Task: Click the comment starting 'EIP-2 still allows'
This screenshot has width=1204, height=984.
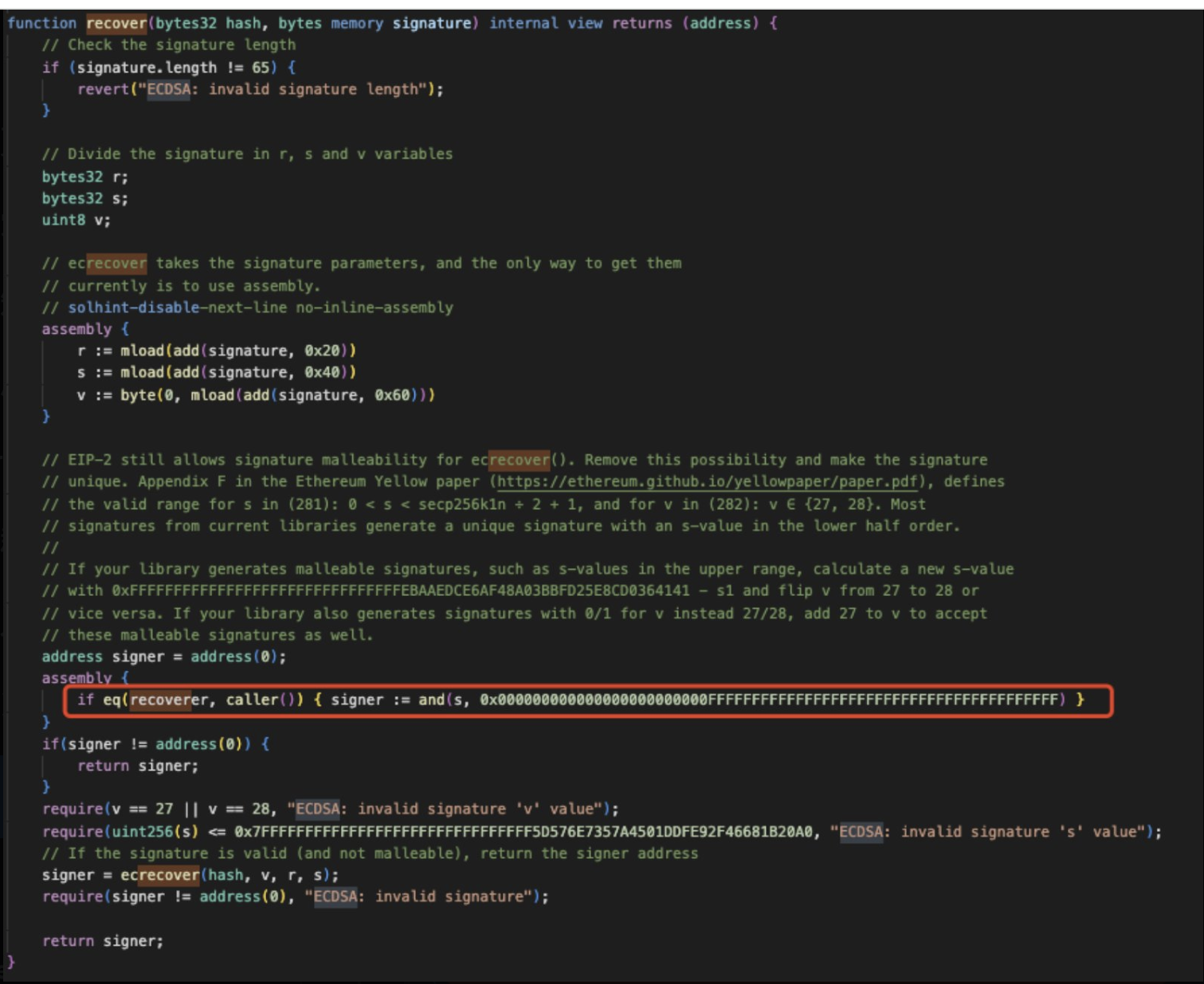Action: tap(514, 460)
